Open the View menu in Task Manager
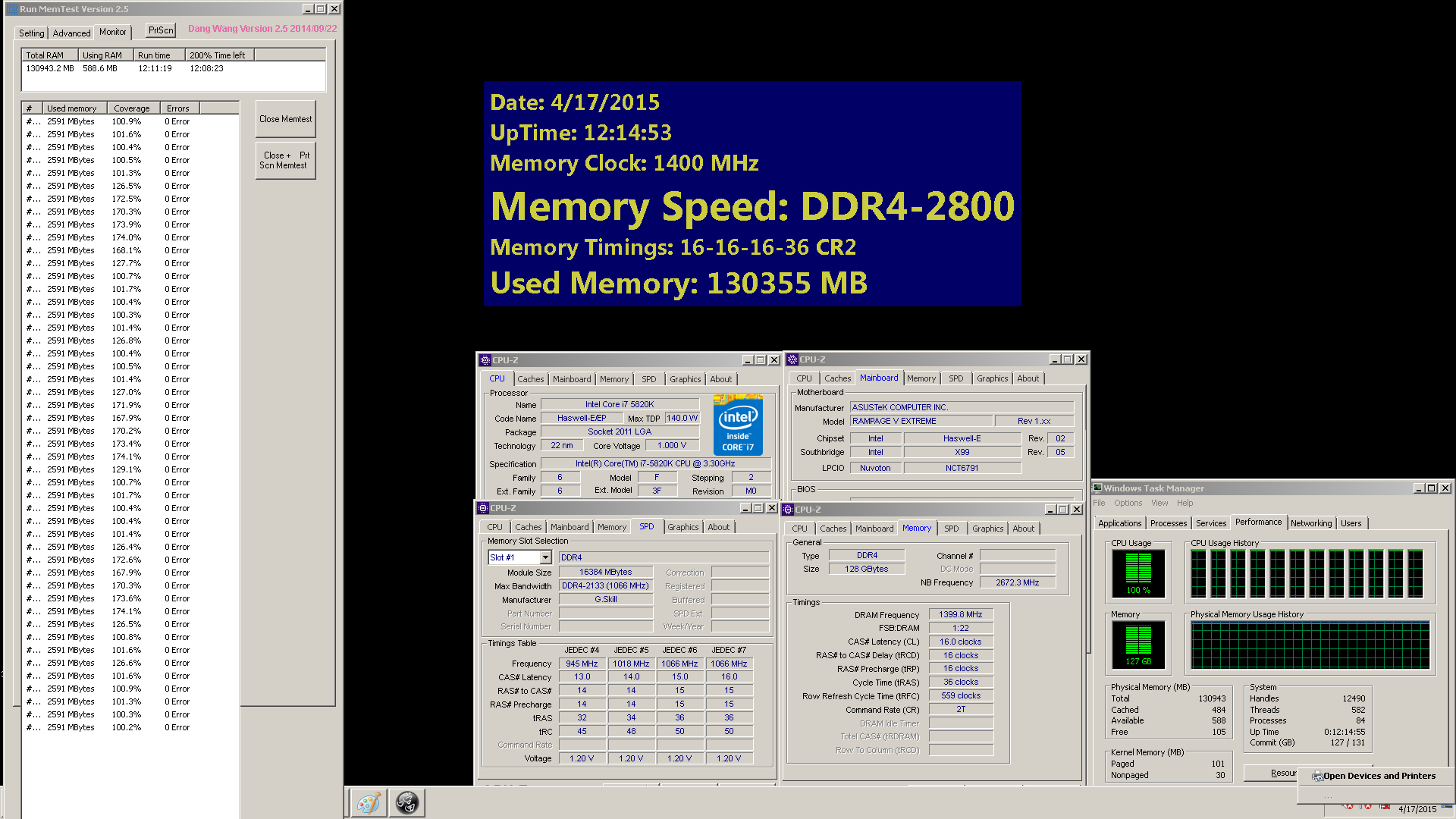The image size is (1456, 819). coord(1159,503)
